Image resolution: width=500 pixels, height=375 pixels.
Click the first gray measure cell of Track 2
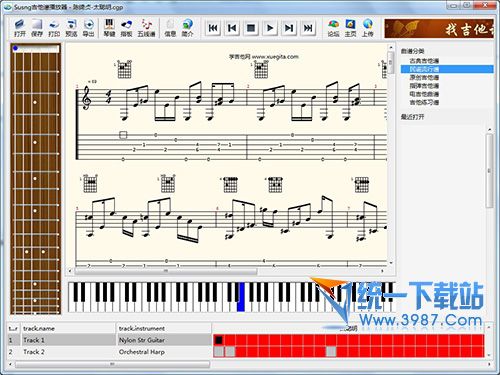coord(219,351)
